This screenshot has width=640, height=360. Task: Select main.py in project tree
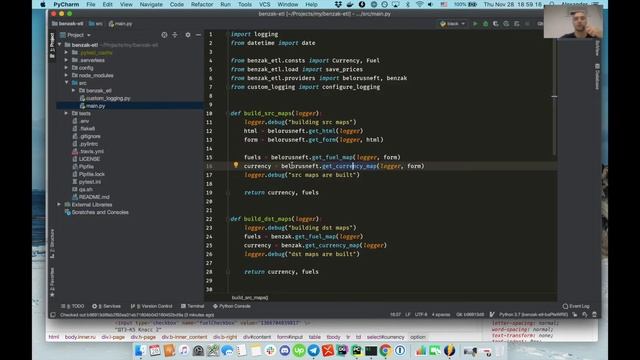tap(92, 106)
